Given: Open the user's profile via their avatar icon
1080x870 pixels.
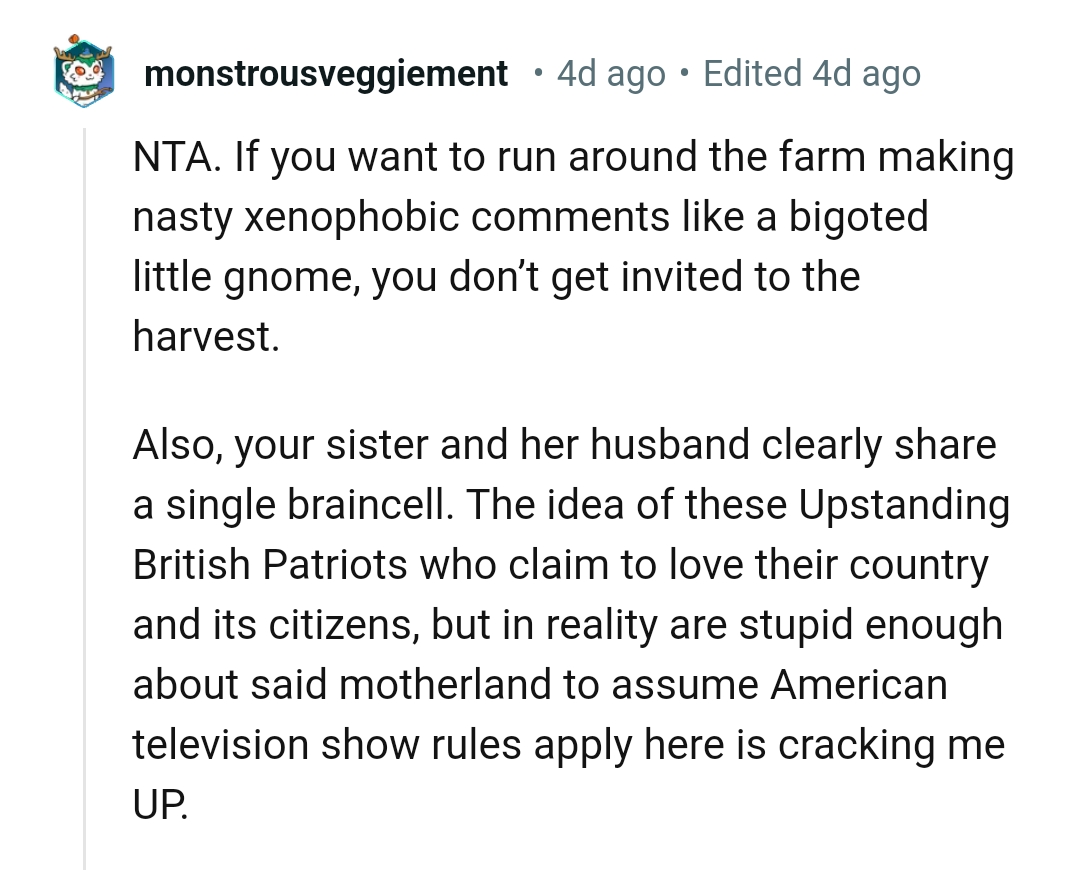Looking at the screenshot, I should point(84,72).
